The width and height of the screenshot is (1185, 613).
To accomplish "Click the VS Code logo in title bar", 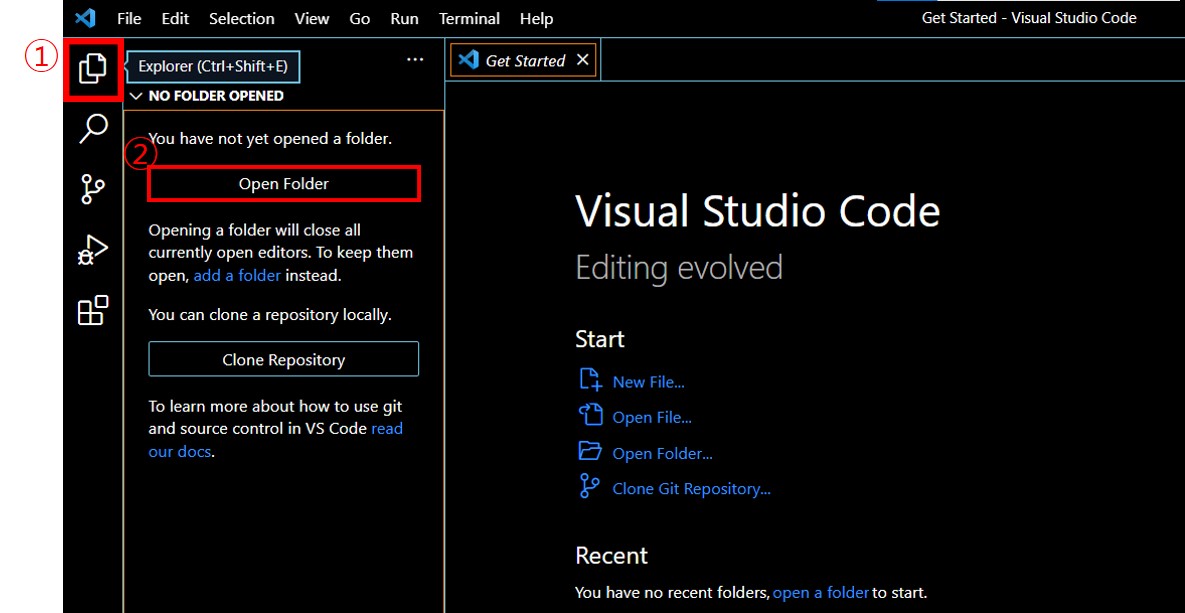I will point(85,18).
